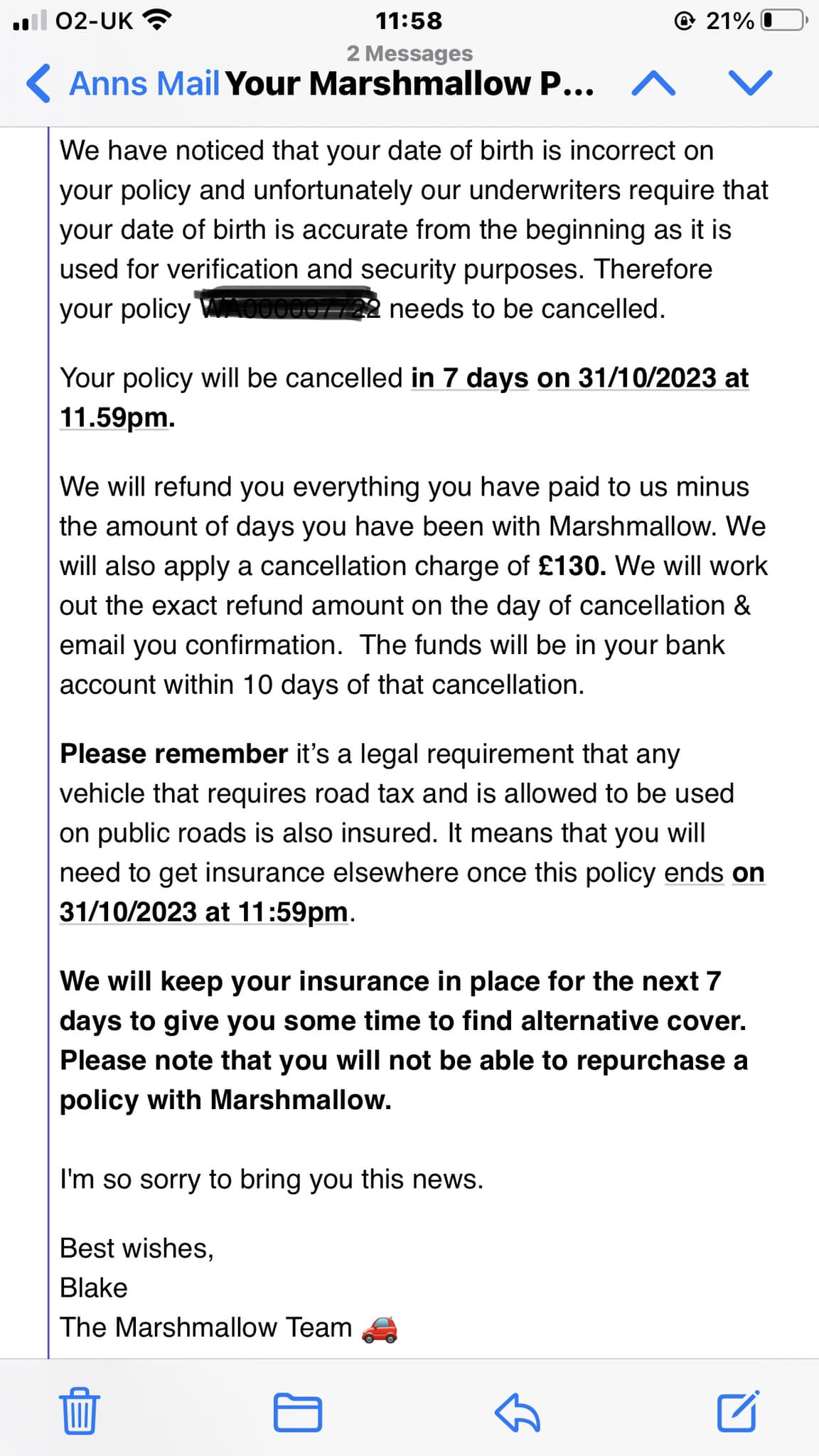Screen dimensions: 819x1456
Task: Tap the cellular signal bars
Action: tap(29, 21)
